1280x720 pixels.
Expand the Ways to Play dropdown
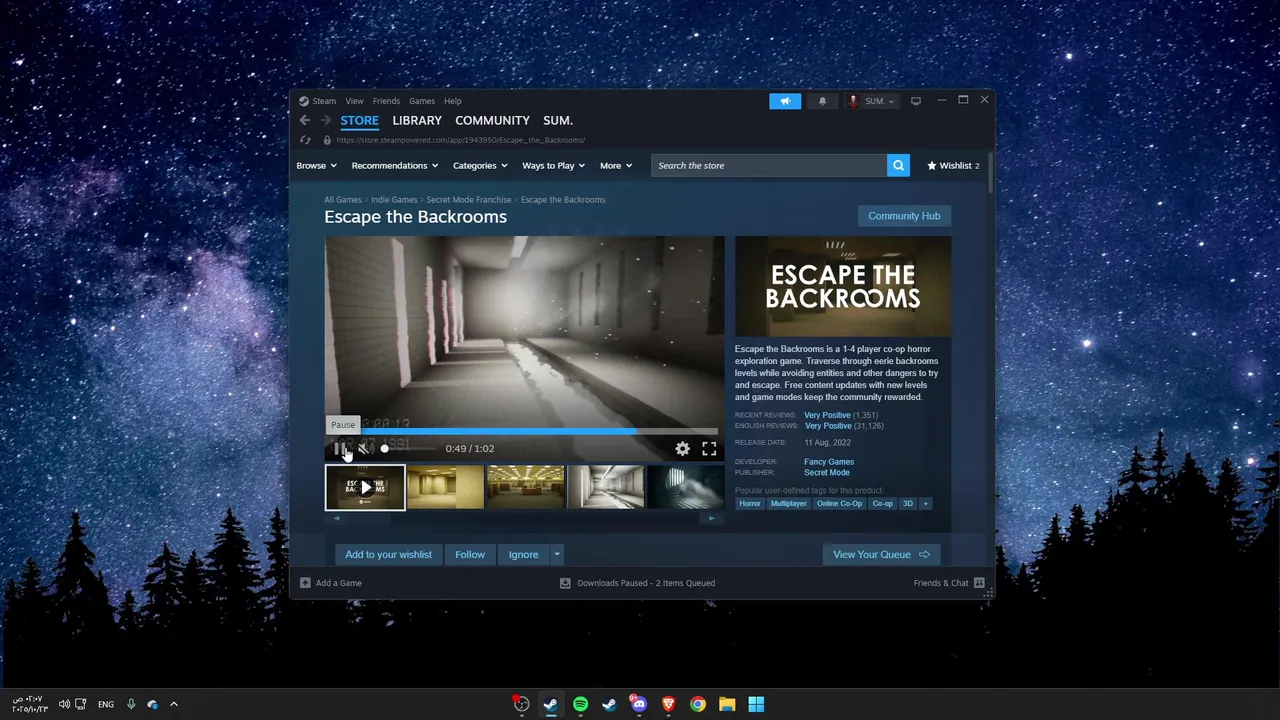click(553, 165)
